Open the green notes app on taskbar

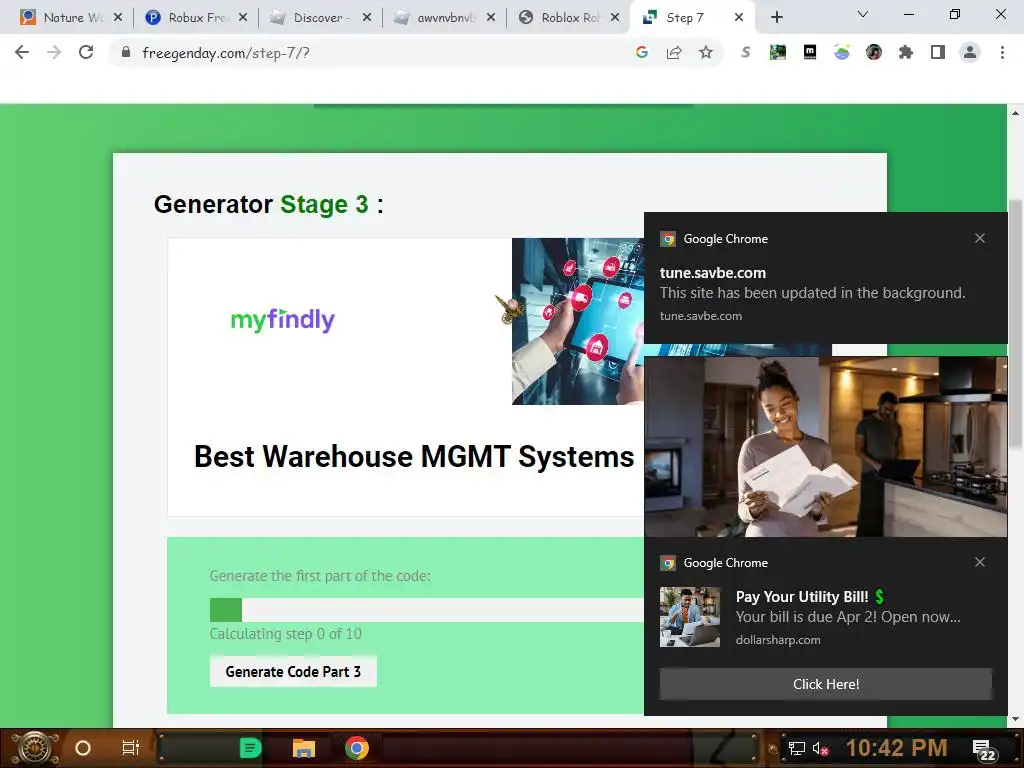[x=250, y=748]
